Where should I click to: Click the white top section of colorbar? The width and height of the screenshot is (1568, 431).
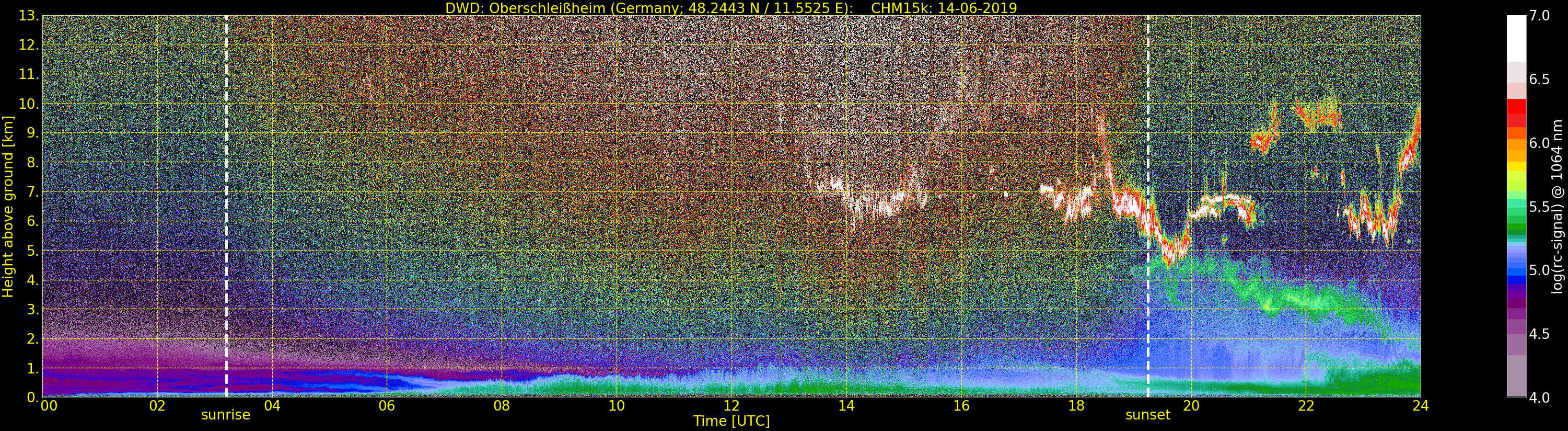[x=1516, y=38]
